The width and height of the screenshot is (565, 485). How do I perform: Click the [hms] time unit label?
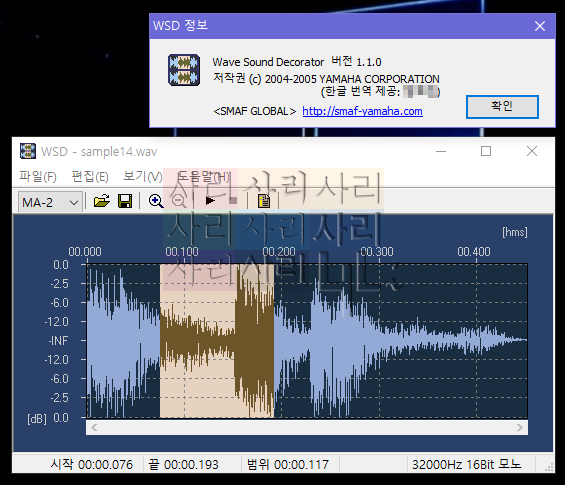point(515,232)
